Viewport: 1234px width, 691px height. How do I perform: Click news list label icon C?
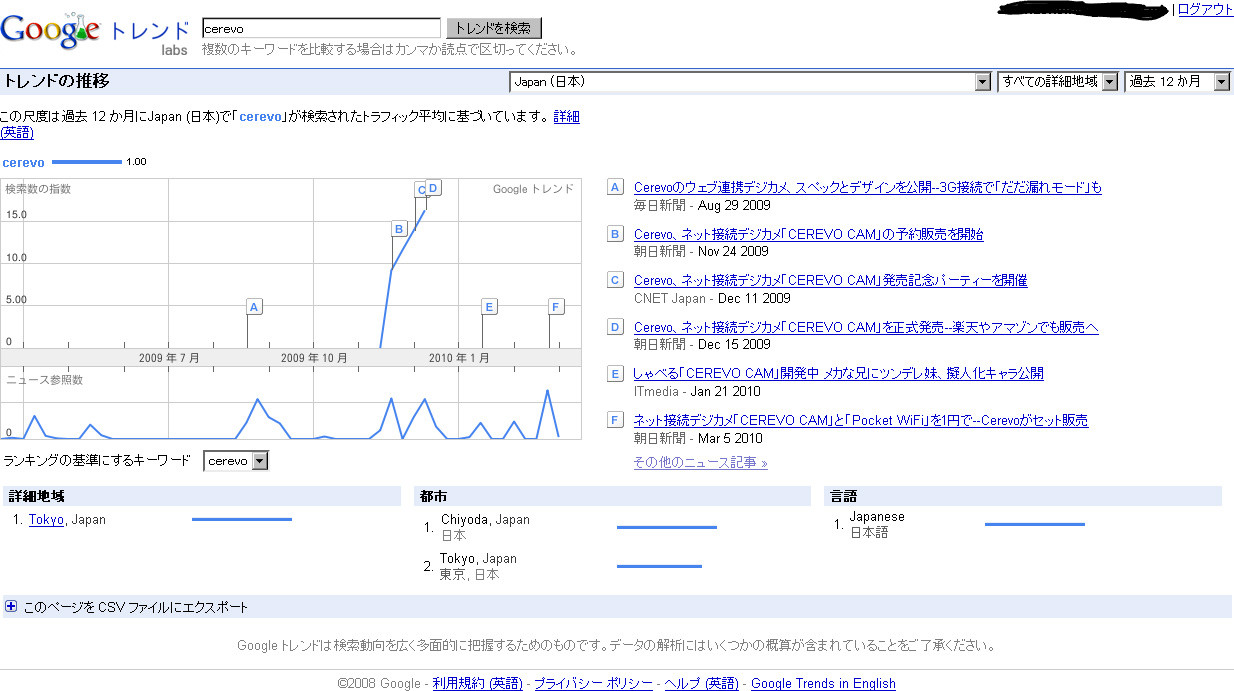point(616,280)
